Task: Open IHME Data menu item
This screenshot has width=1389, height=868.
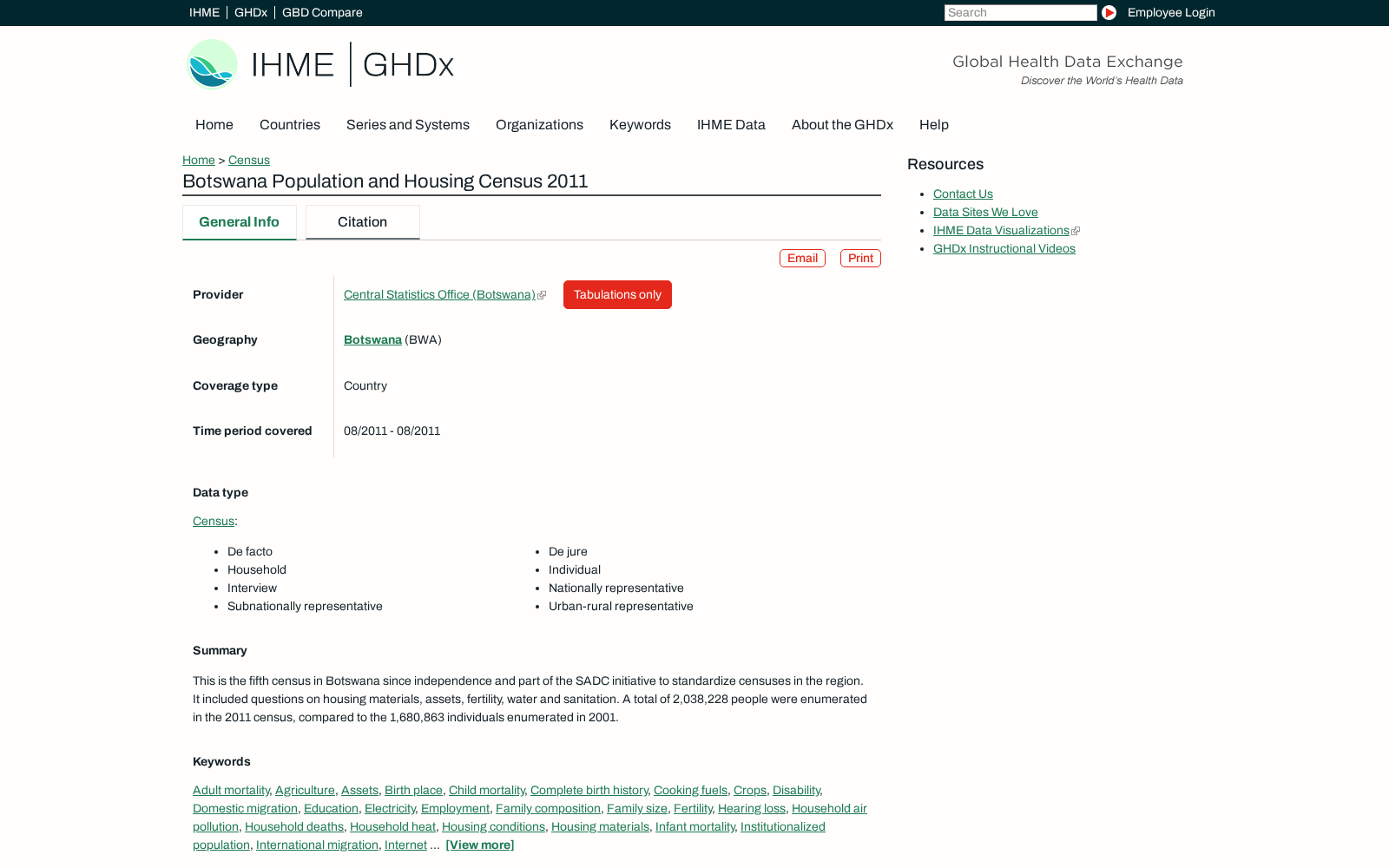Action: (731, 125)
